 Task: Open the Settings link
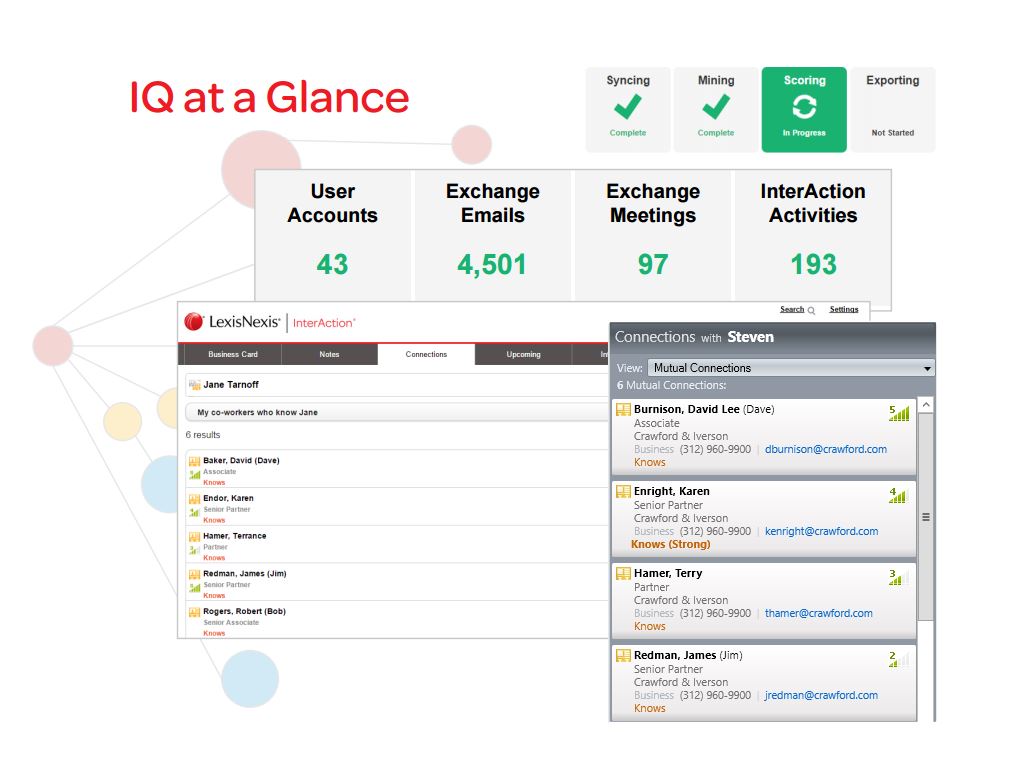click(x=844, y=309)
